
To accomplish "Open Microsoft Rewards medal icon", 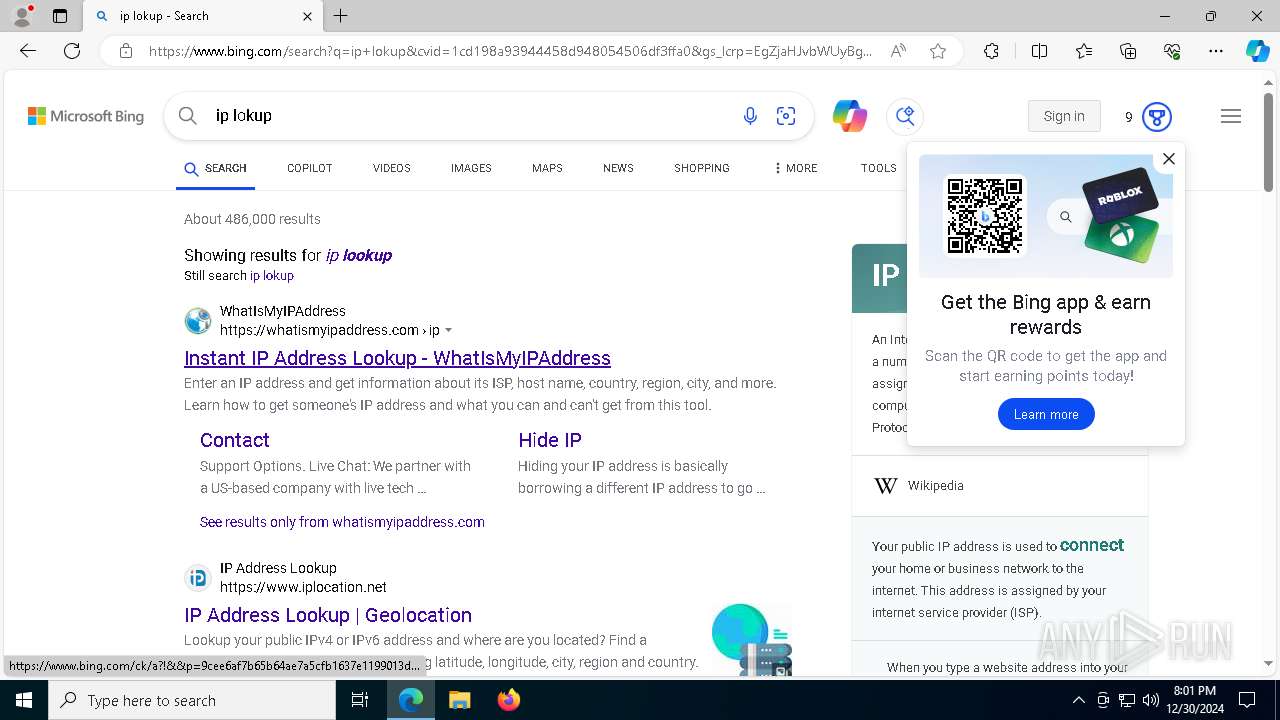I will (1157, 117).
